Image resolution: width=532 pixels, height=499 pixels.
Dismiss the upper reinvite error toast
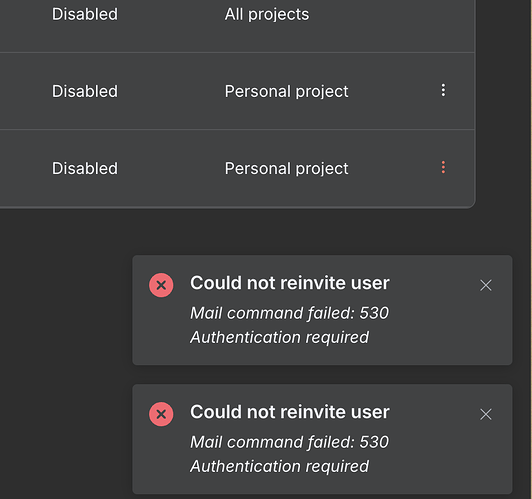point(486,285)
